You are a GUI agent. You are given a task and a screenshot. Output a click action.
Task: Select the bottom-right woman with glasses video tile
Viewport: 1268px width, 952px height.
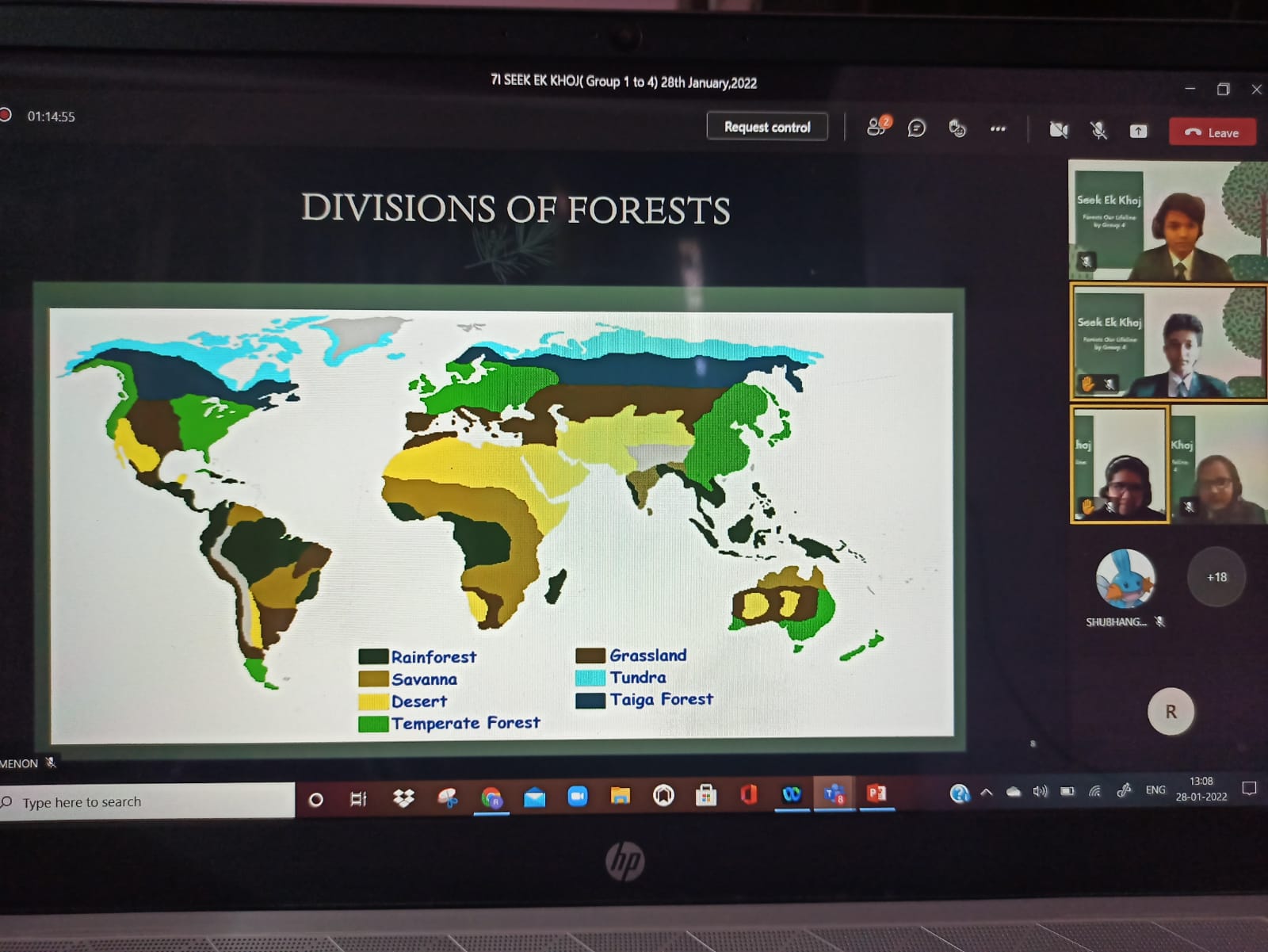1219,465
